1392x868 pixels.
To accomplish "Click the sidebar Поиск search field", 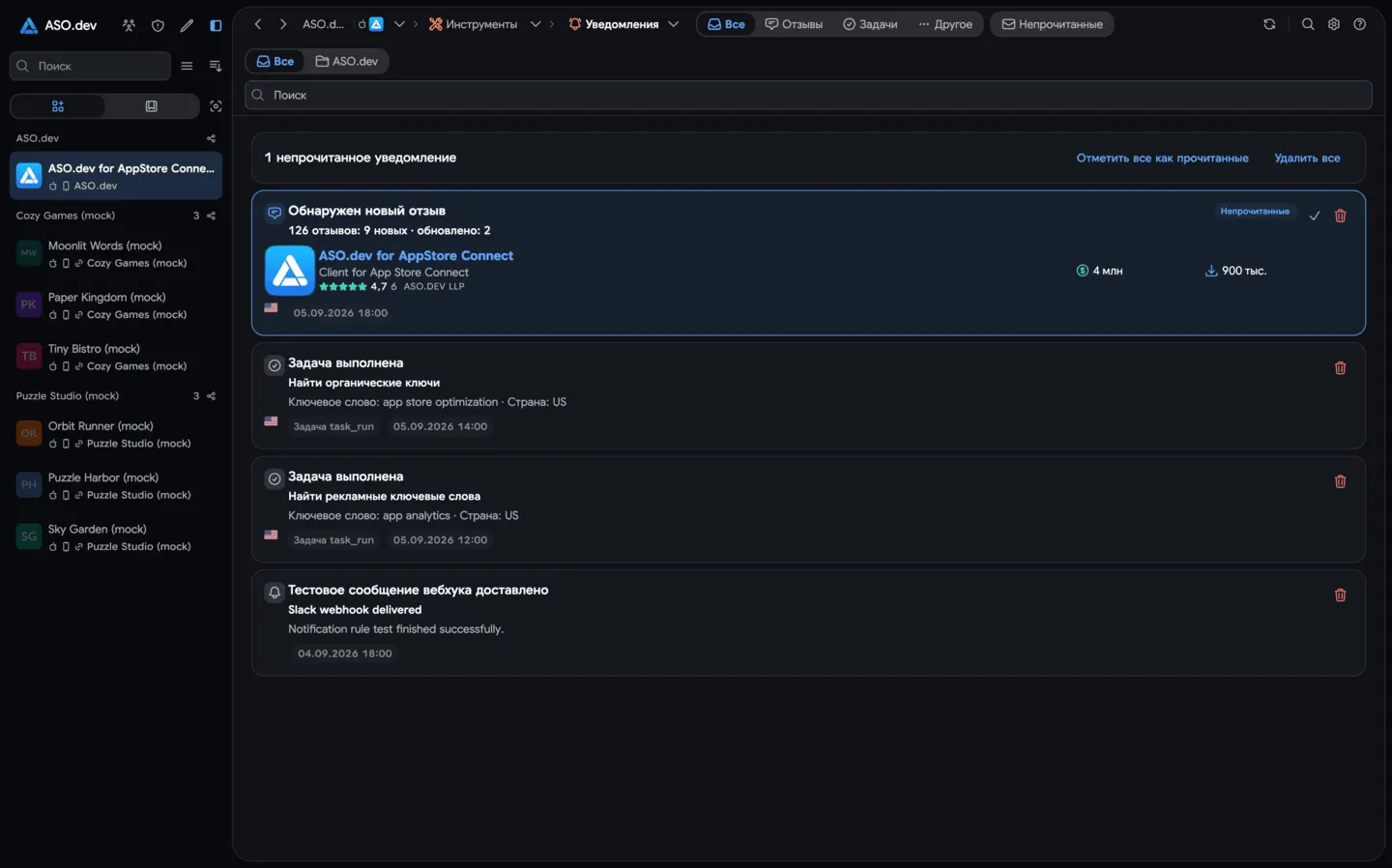I will 90,66.
